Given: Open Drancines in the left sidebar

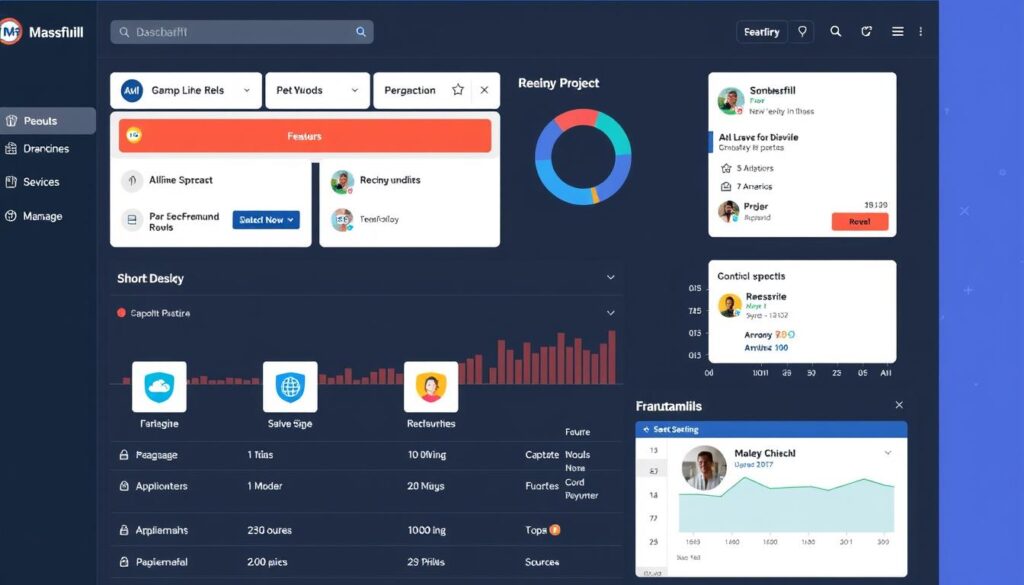Looking at the screenshot, I should pos(47,149).
